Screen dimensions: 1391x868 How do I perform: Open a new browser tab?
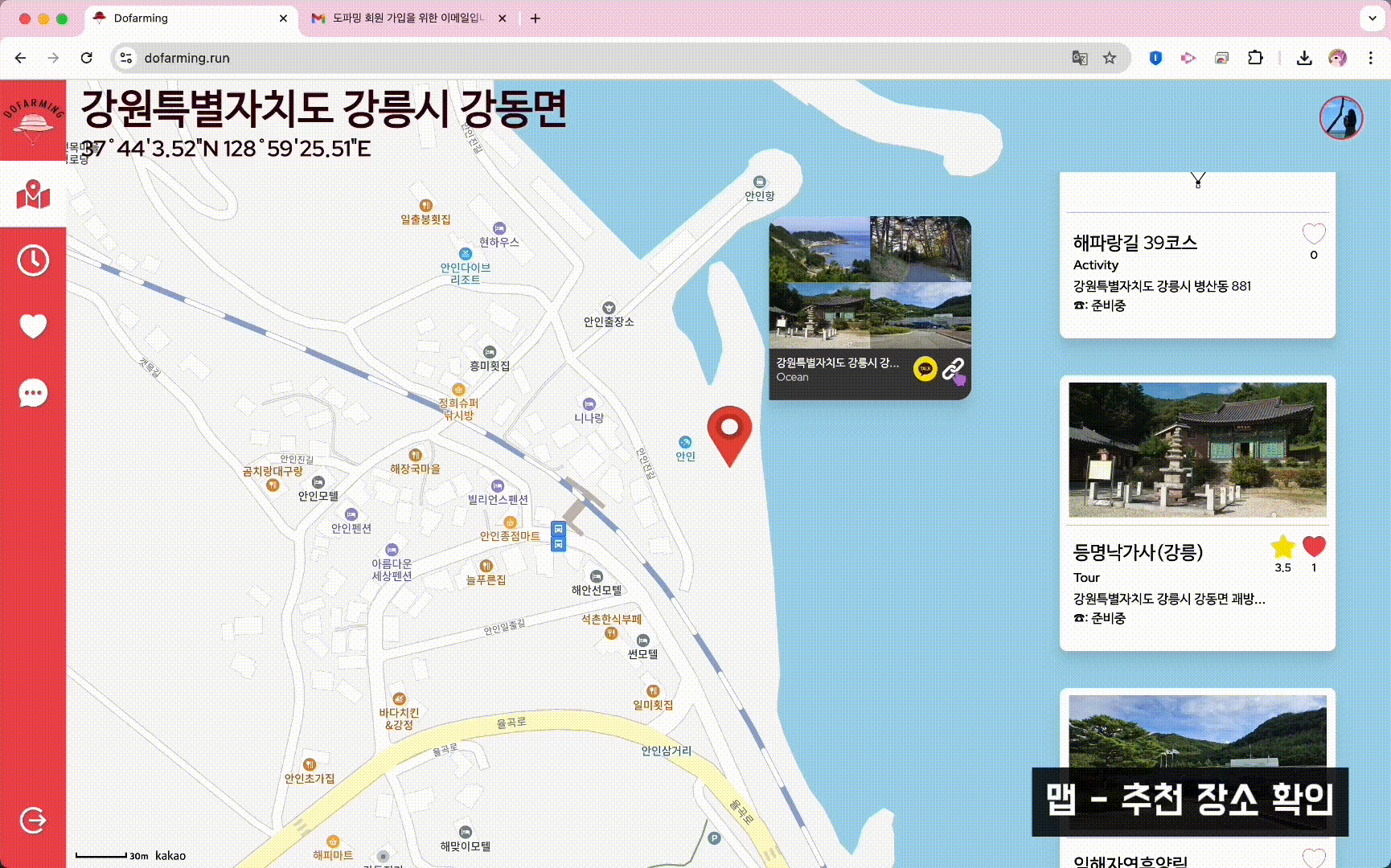click(x=535, y=18)
